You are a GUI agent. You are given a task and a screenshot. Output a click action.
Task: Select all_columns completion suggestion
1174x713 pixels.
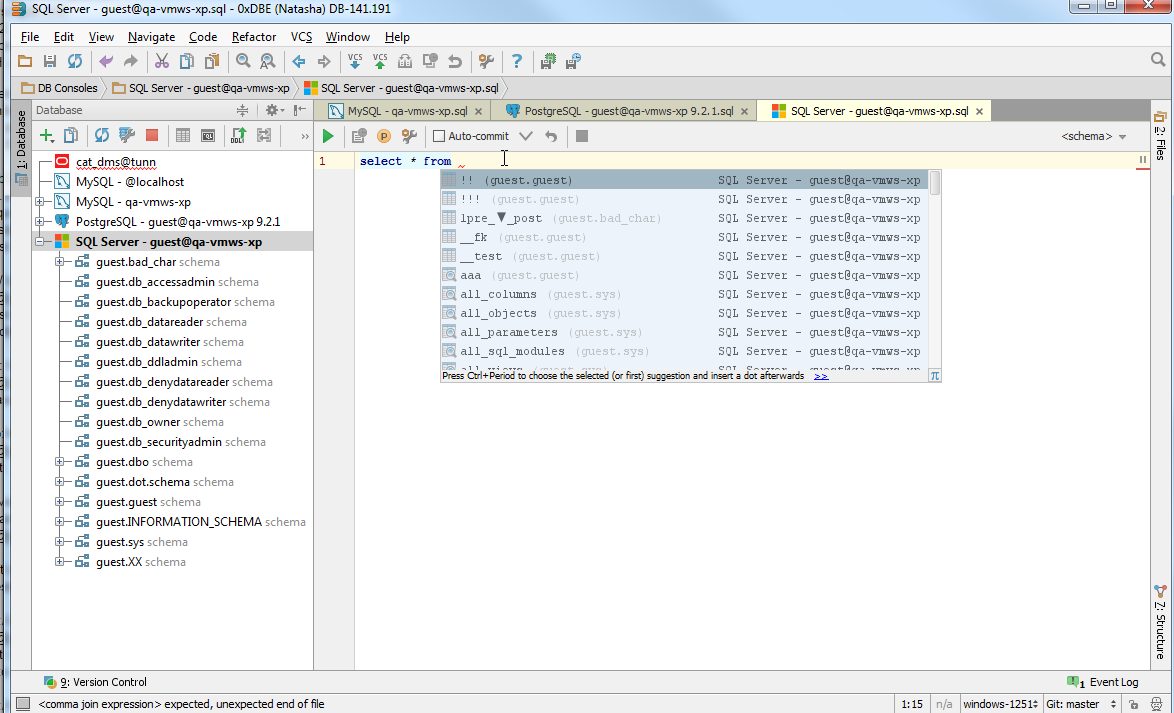click(684, 294)
